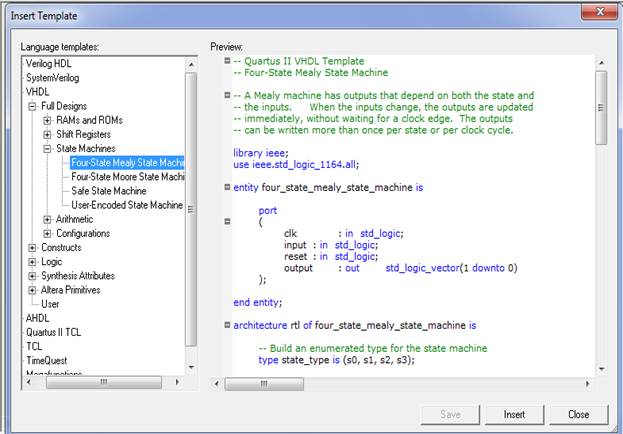Expand the Shift Registers node

pos(47,134)
